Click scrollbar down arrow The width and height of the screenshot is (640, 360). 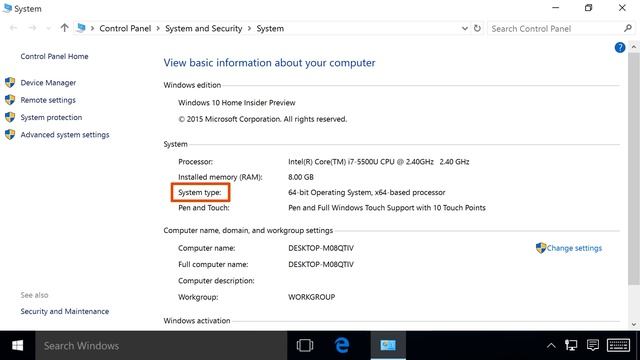tap(633, 325)
